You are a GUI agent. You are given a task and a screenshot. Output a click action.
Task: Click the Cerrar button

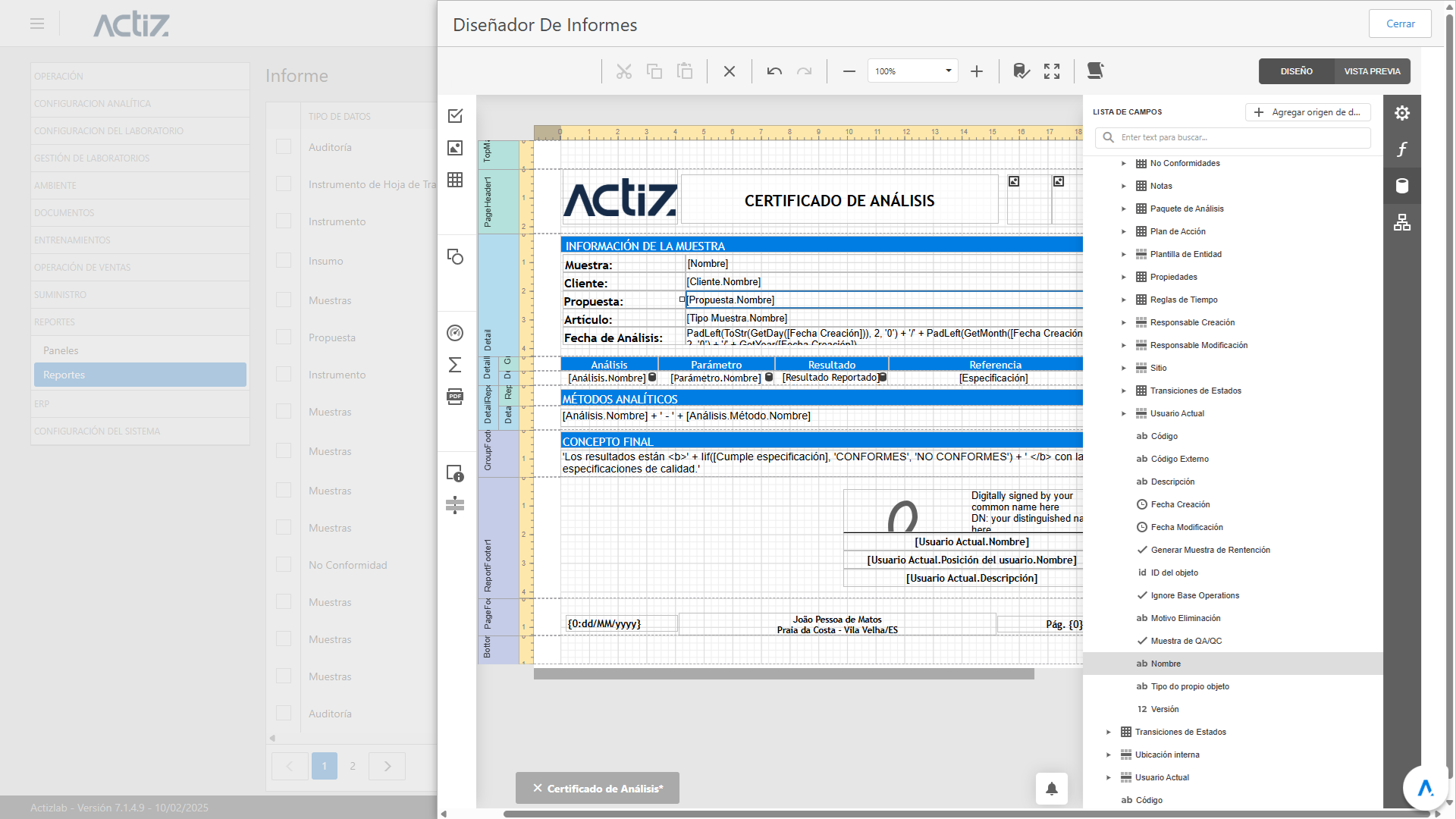click(x=1400, y=24)
